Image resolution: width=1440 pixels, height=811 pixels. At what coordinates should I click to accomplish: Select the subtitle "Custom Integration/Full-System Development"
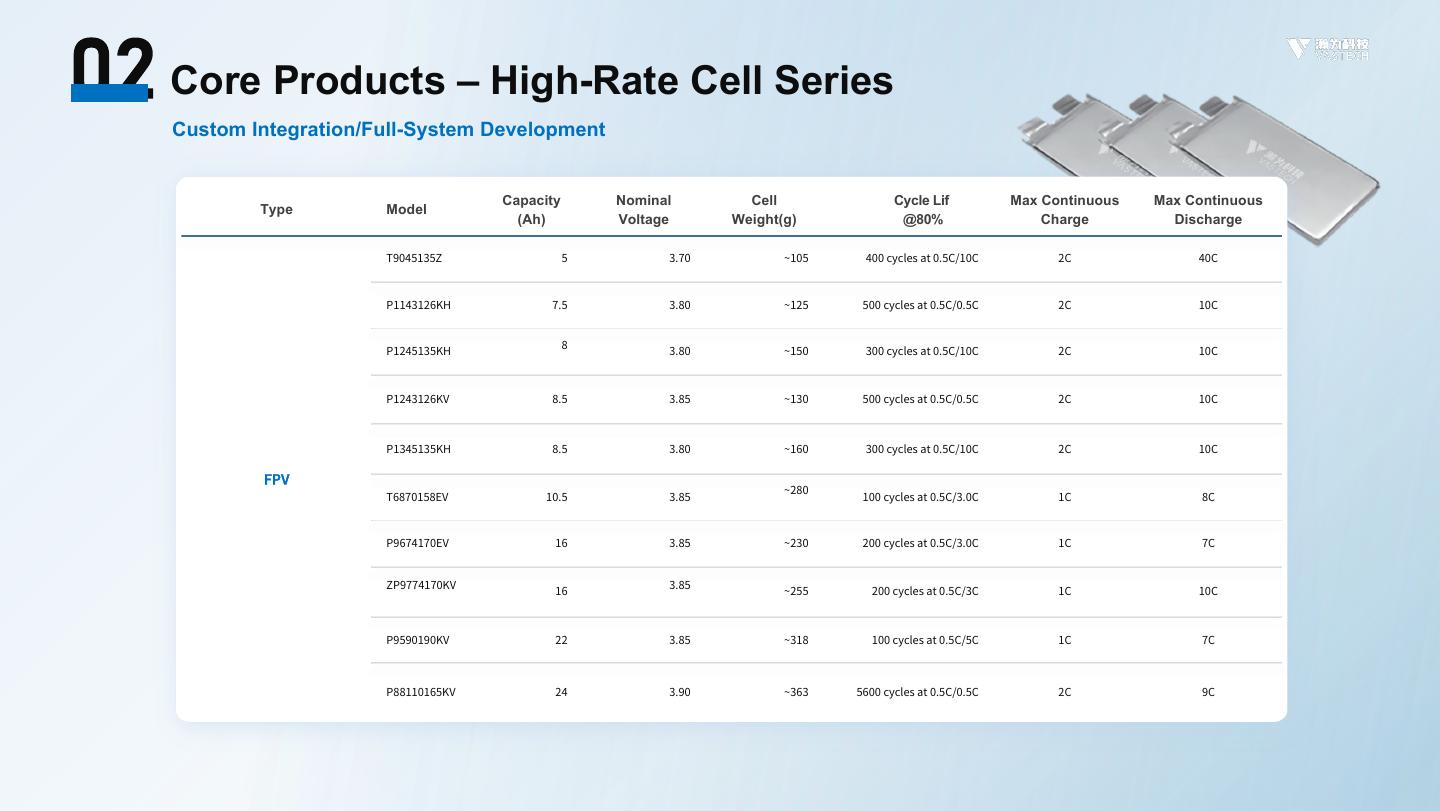(388, 129)
